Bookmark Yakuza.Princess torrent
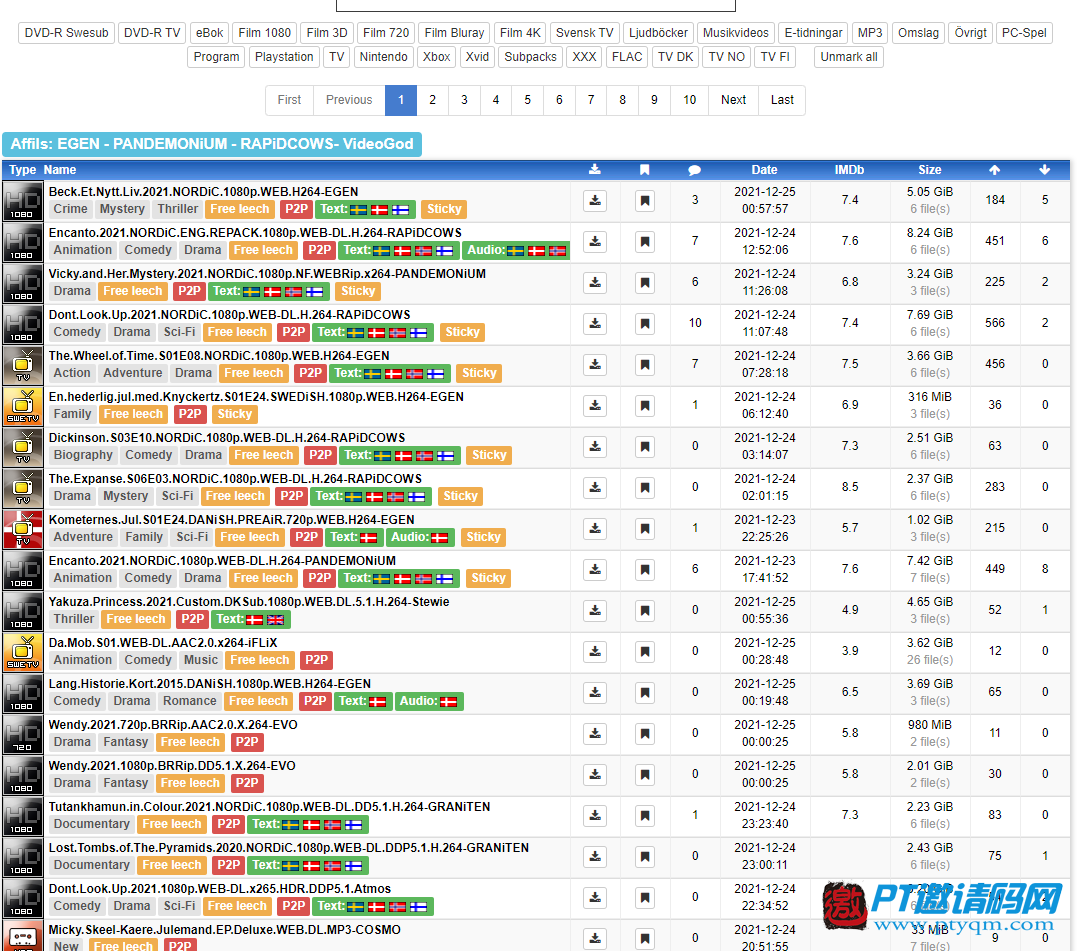 [x=644, y=610]
